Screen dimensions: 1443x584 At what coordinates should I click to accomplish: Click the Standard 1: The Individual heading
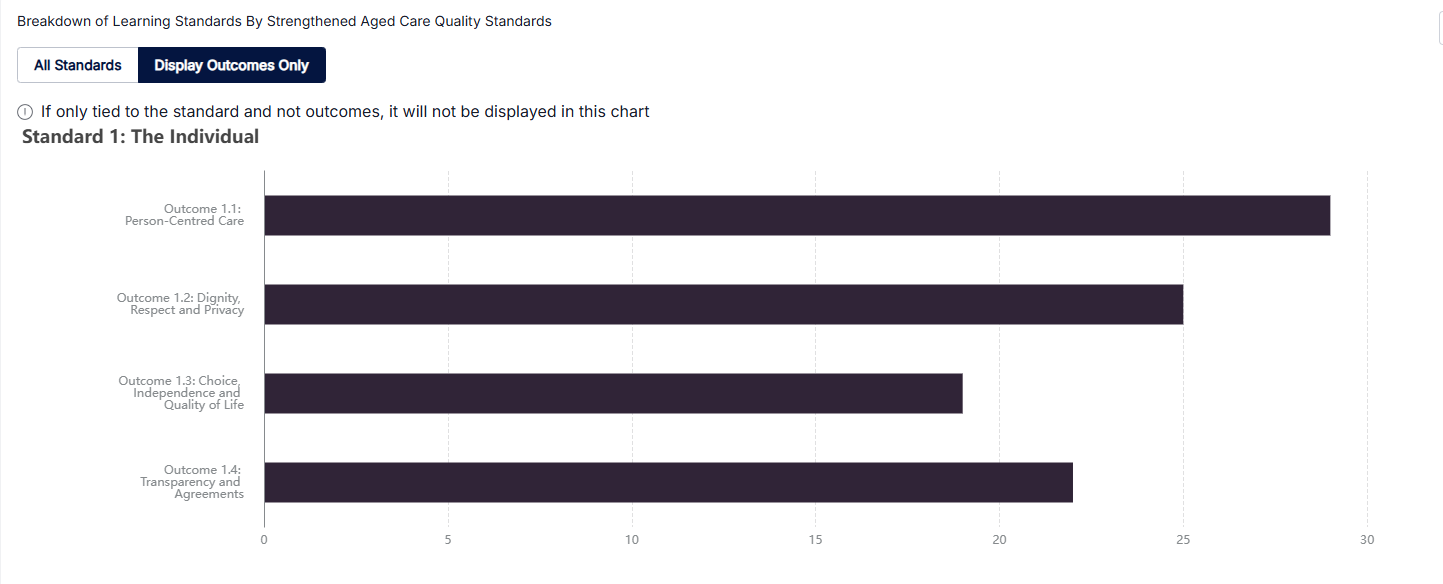[140, 137]
